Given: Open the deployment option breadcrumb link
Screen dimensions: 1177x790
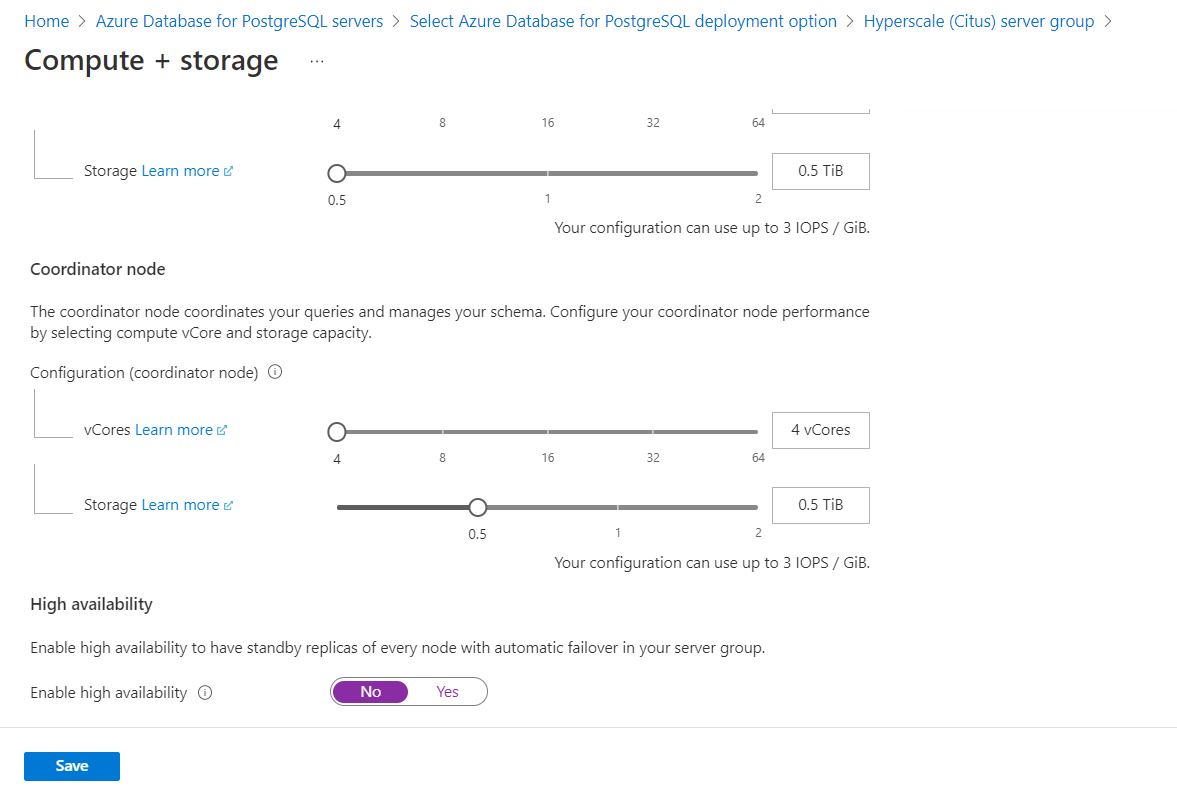Looking at the screenshot, I should 622,20.
